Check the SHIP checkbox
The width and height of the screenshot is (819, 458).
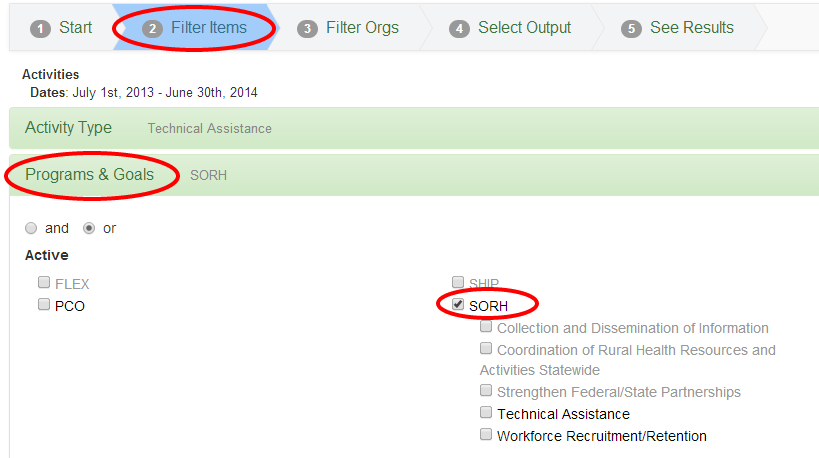click(458, 283)
